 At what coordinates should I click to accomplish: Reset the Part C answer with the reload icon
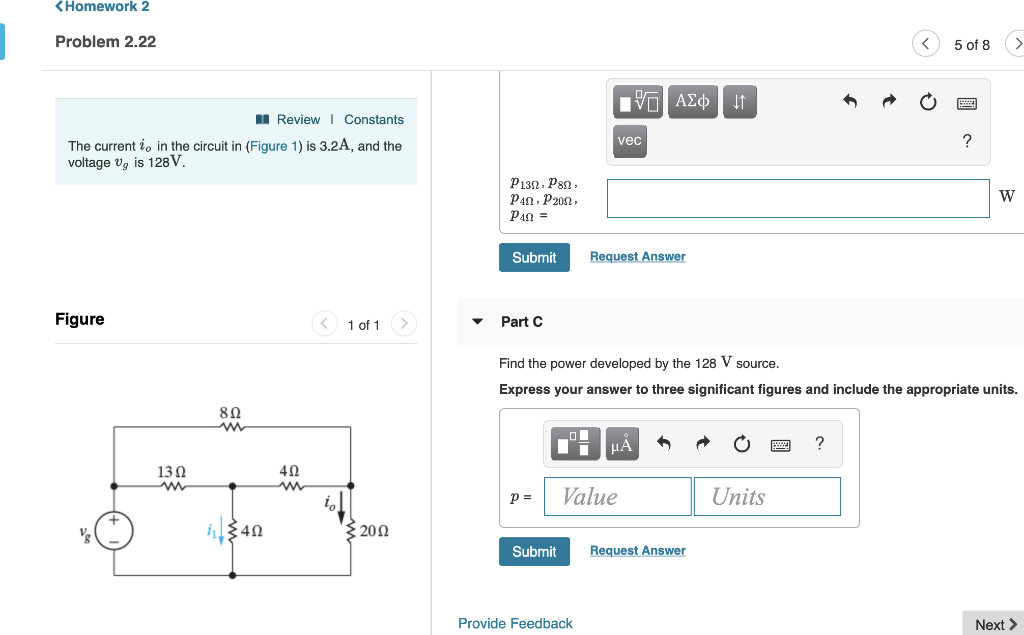click(741, 443)
